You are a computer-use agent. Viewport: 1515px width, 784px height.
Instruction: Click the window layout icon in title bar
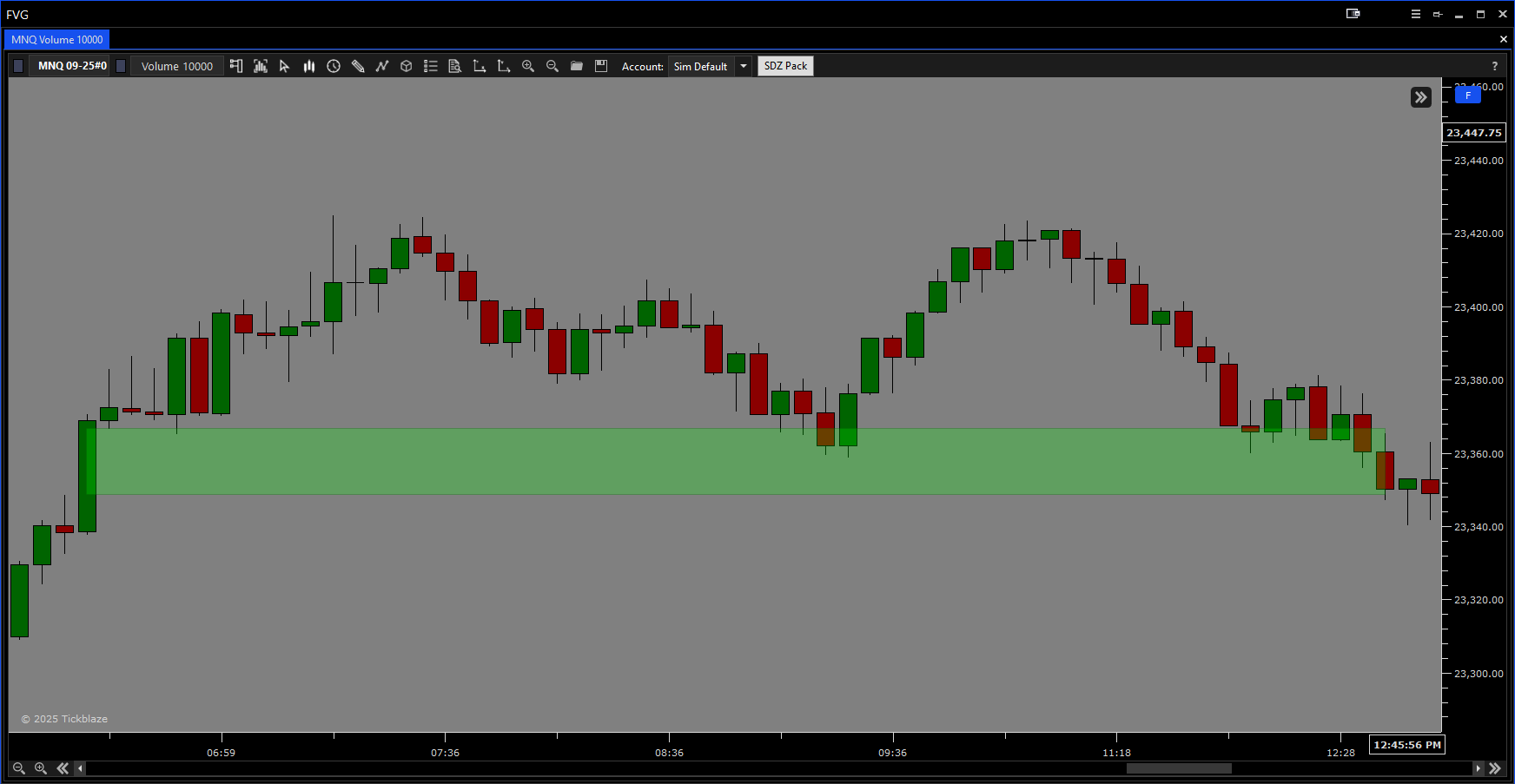(1353, 14)
